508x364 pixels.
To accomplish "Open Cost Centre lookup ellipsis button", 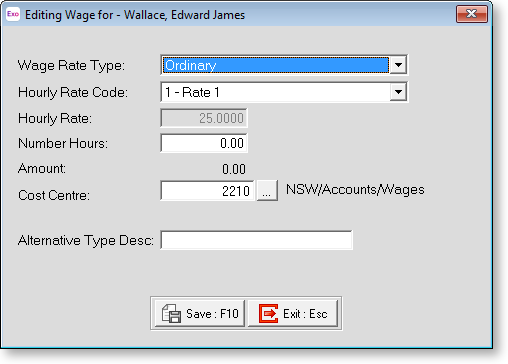I will click(x=267, y=191).
